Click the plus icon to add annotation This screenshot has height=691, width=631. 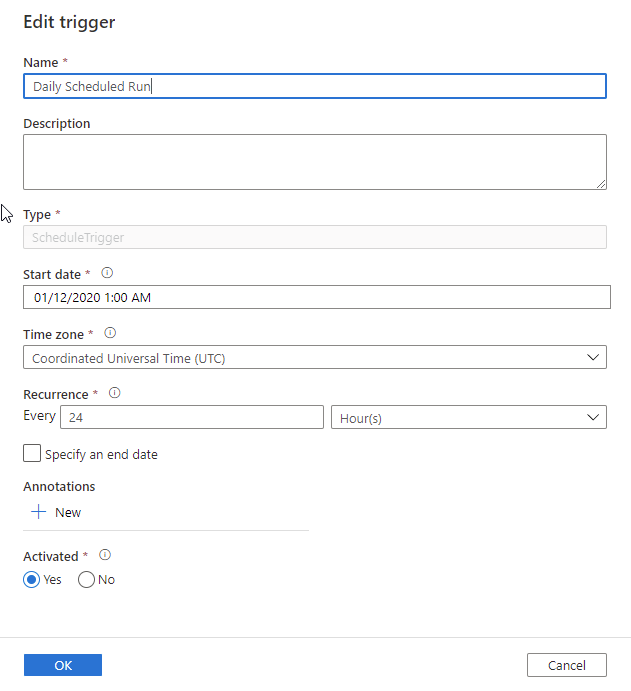tap(39, 512)
